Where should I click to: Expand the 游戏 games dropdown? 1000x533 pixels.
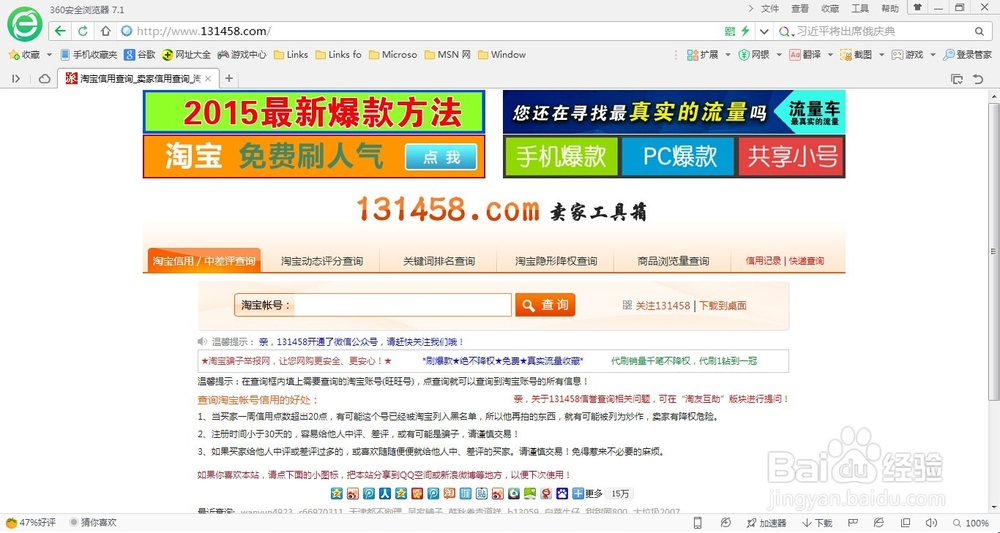coord(932,55)
